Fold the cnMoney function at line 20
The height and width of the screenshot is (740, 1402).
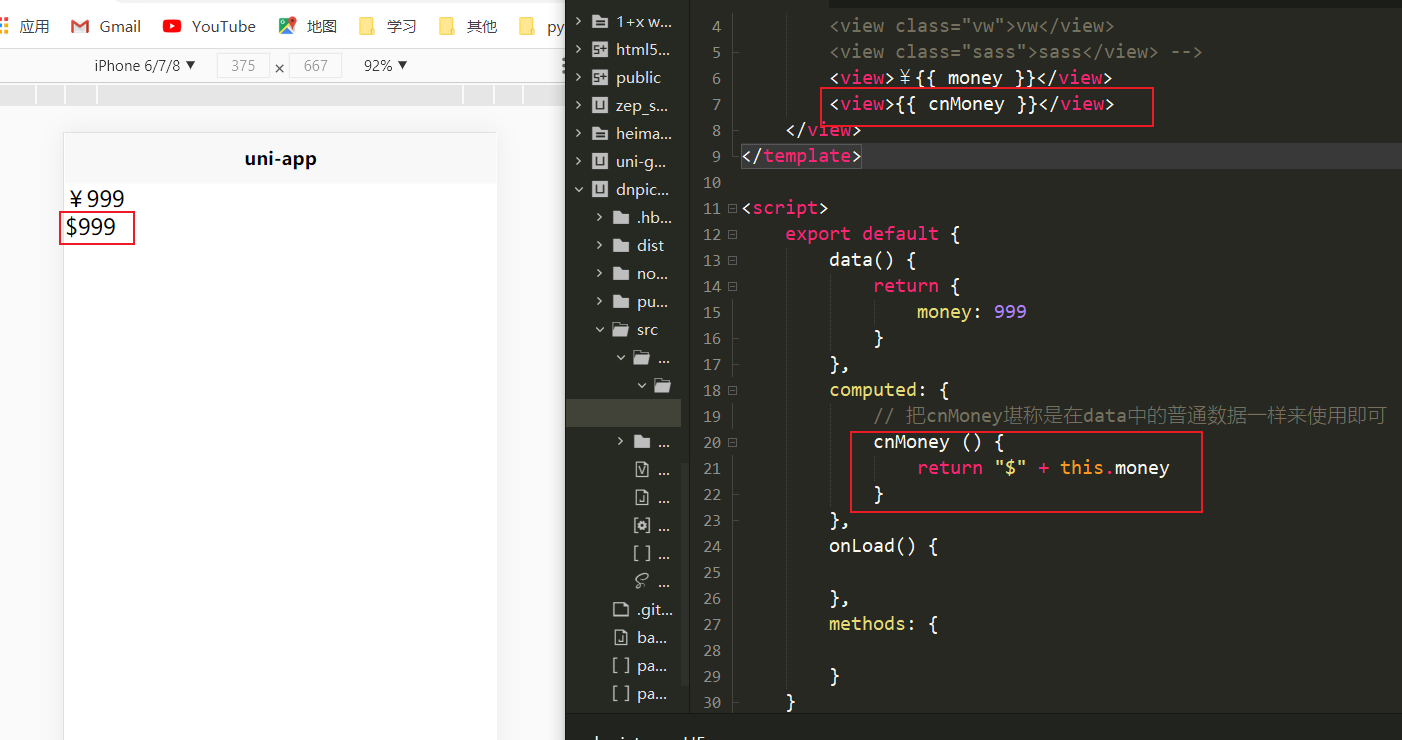(733, 442)
